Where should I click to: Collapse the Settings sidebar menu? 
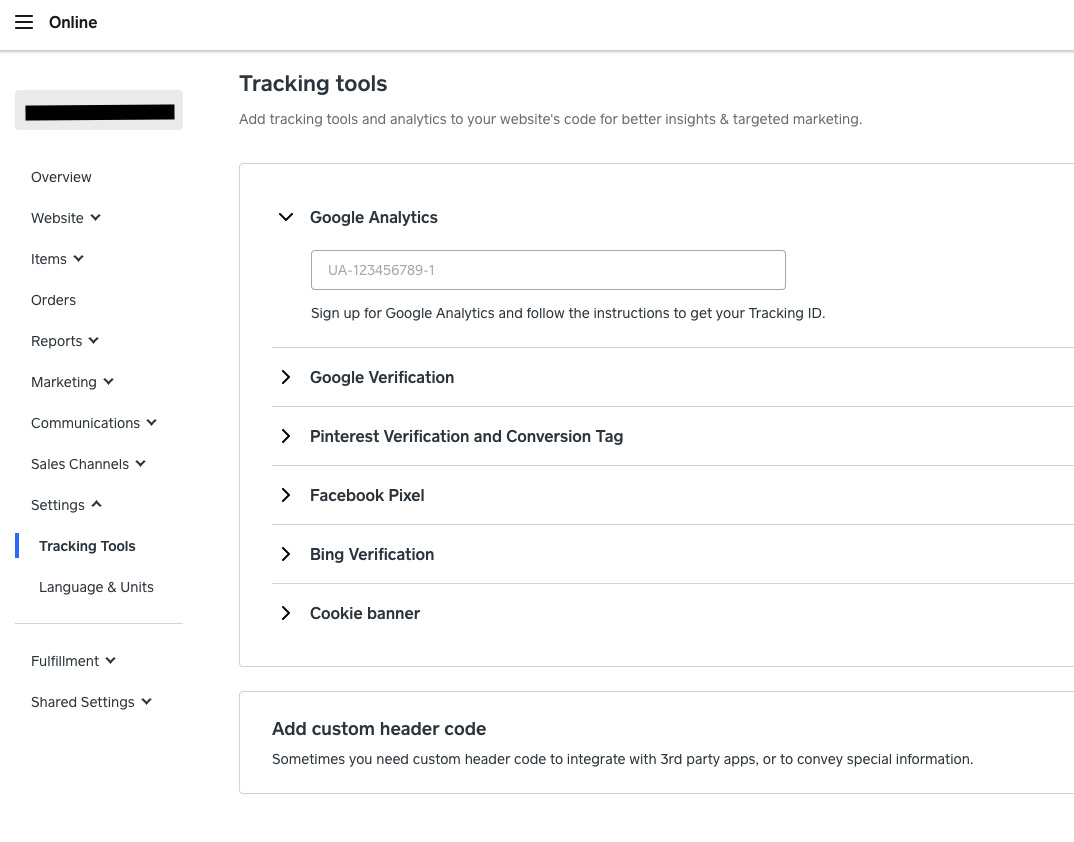tap(66, 505)
